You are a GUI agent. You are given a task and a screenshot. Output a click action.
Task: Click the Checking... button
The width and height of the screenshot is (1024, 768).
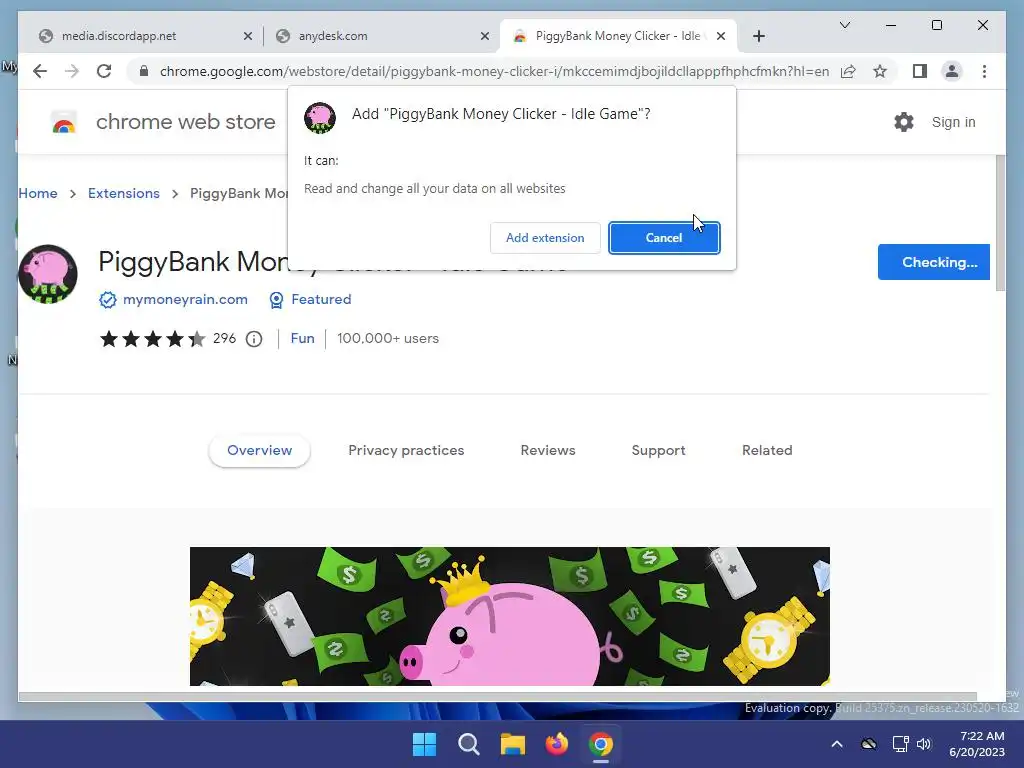click(x=934, y=262)
